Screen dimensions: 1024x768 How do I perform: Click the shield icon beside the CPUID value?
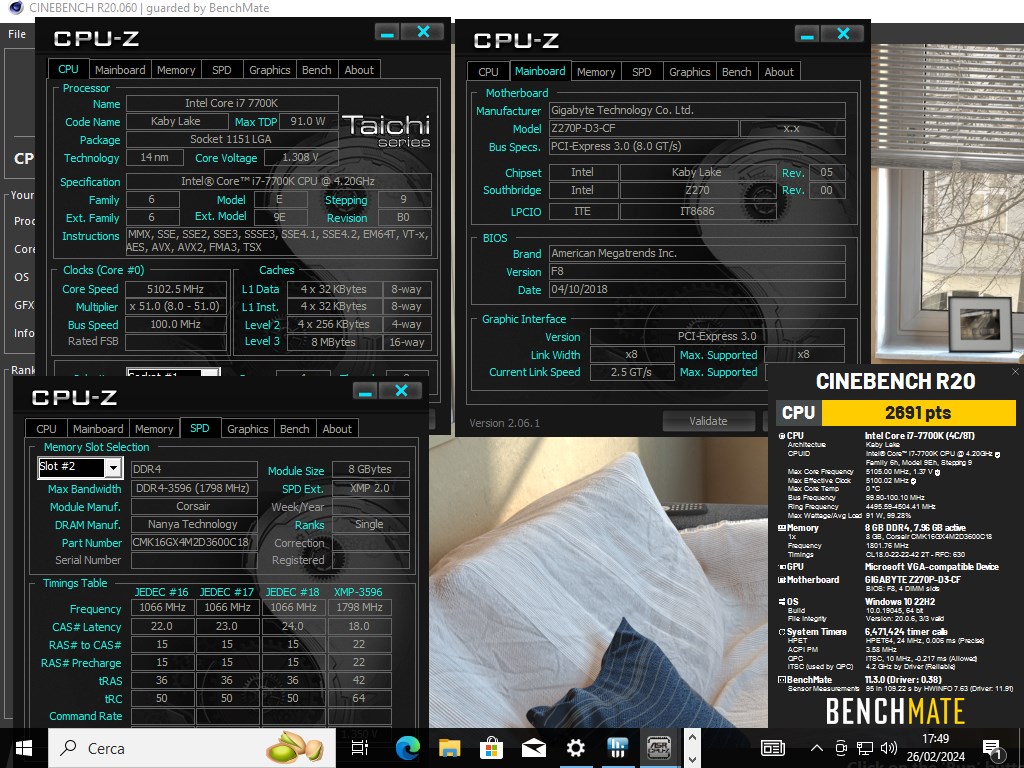click(x=997, y=454)
